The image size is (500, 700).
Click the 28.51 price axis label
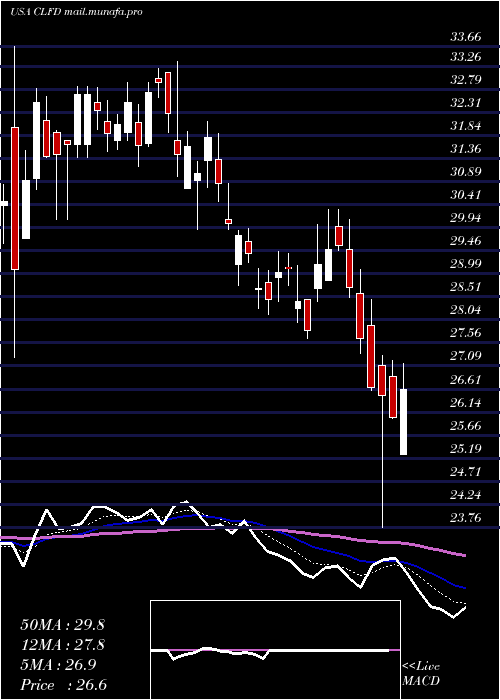click(x=466, y=287)
